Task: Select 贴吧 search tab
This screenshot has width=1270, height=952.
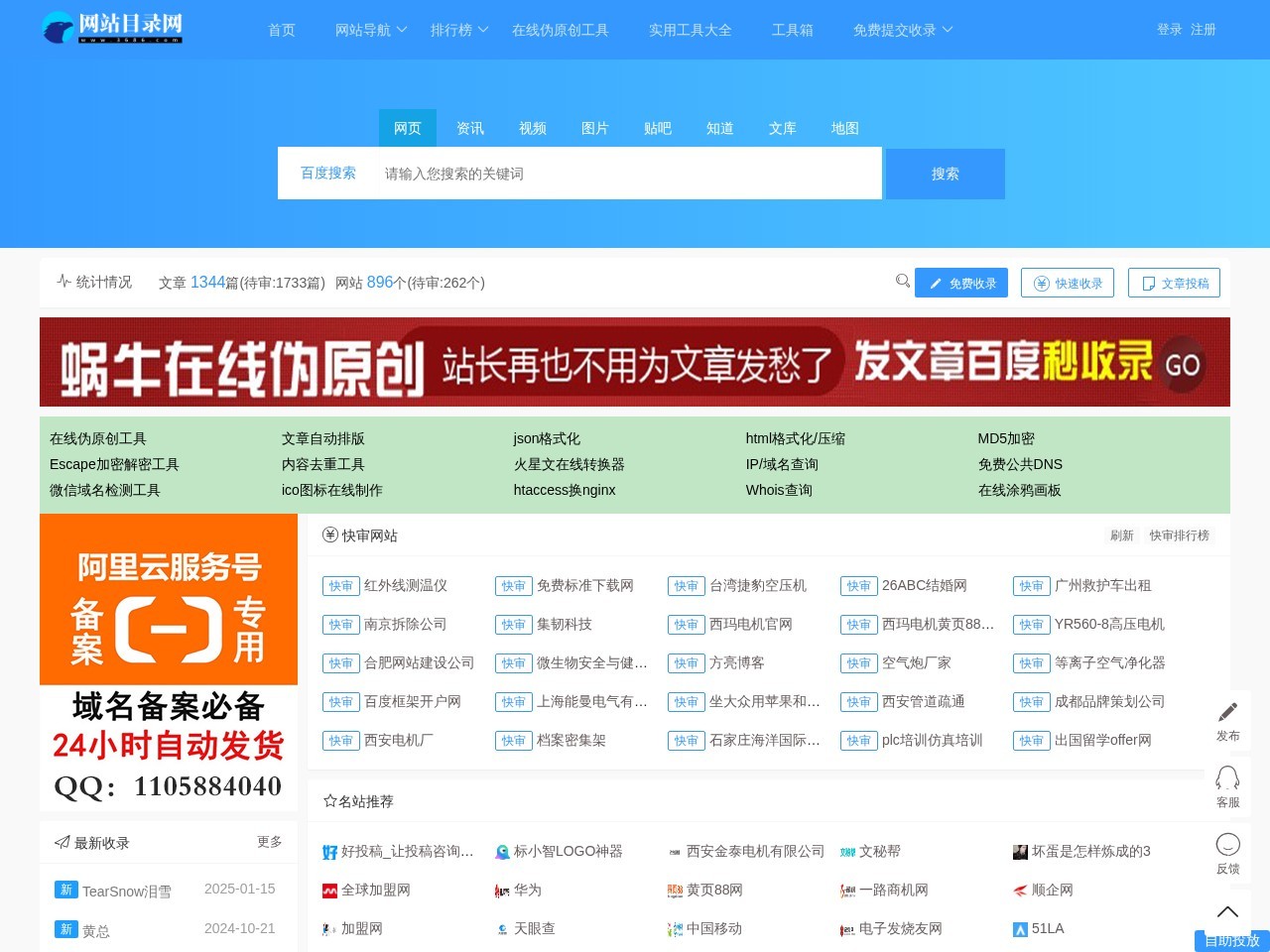Action: coord(658,128)
